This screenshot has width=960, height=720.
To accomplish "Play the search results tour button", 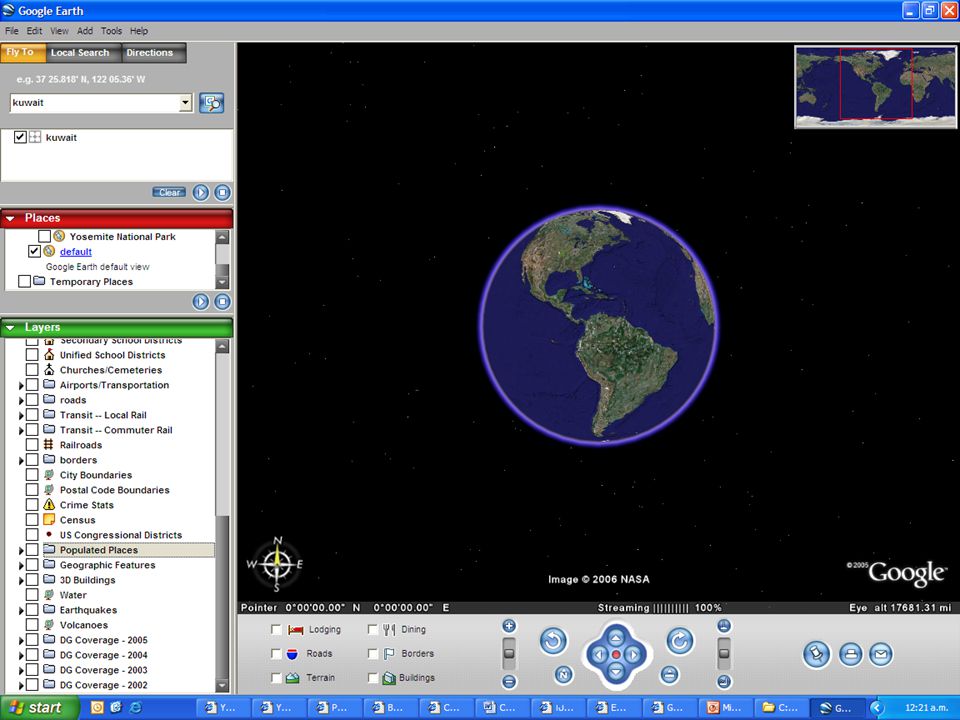I will 201,192.
